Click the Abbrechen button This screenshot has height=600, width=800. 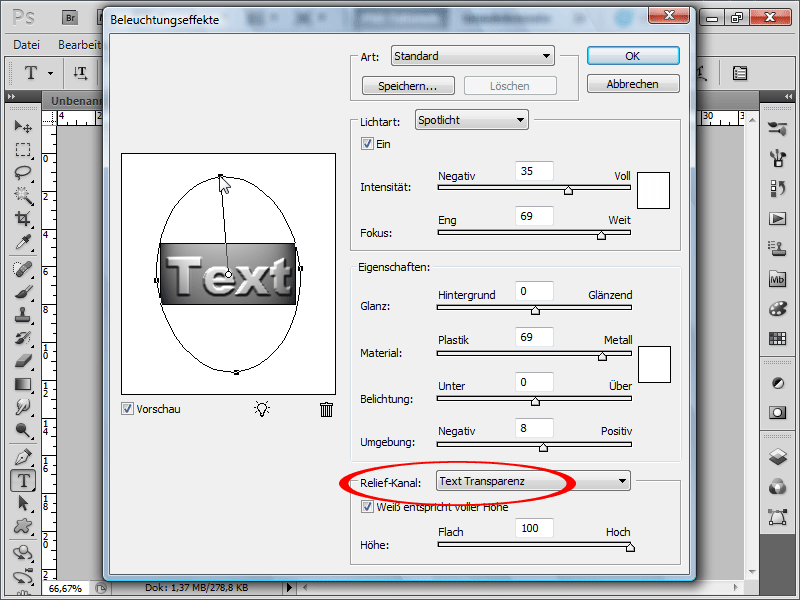coord(633,84)
